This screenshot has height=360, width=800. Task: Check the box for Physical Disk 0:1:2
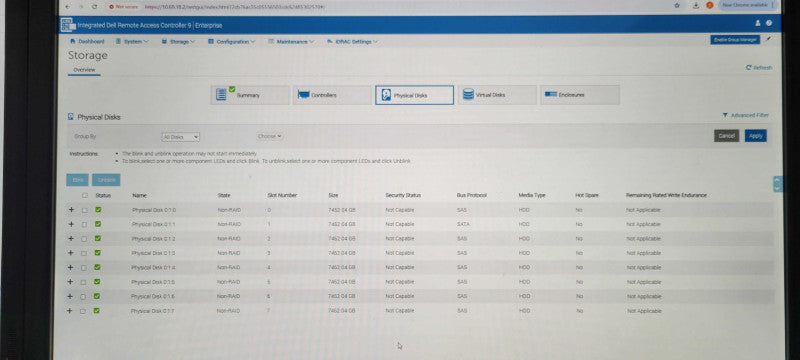click(84, 239)
